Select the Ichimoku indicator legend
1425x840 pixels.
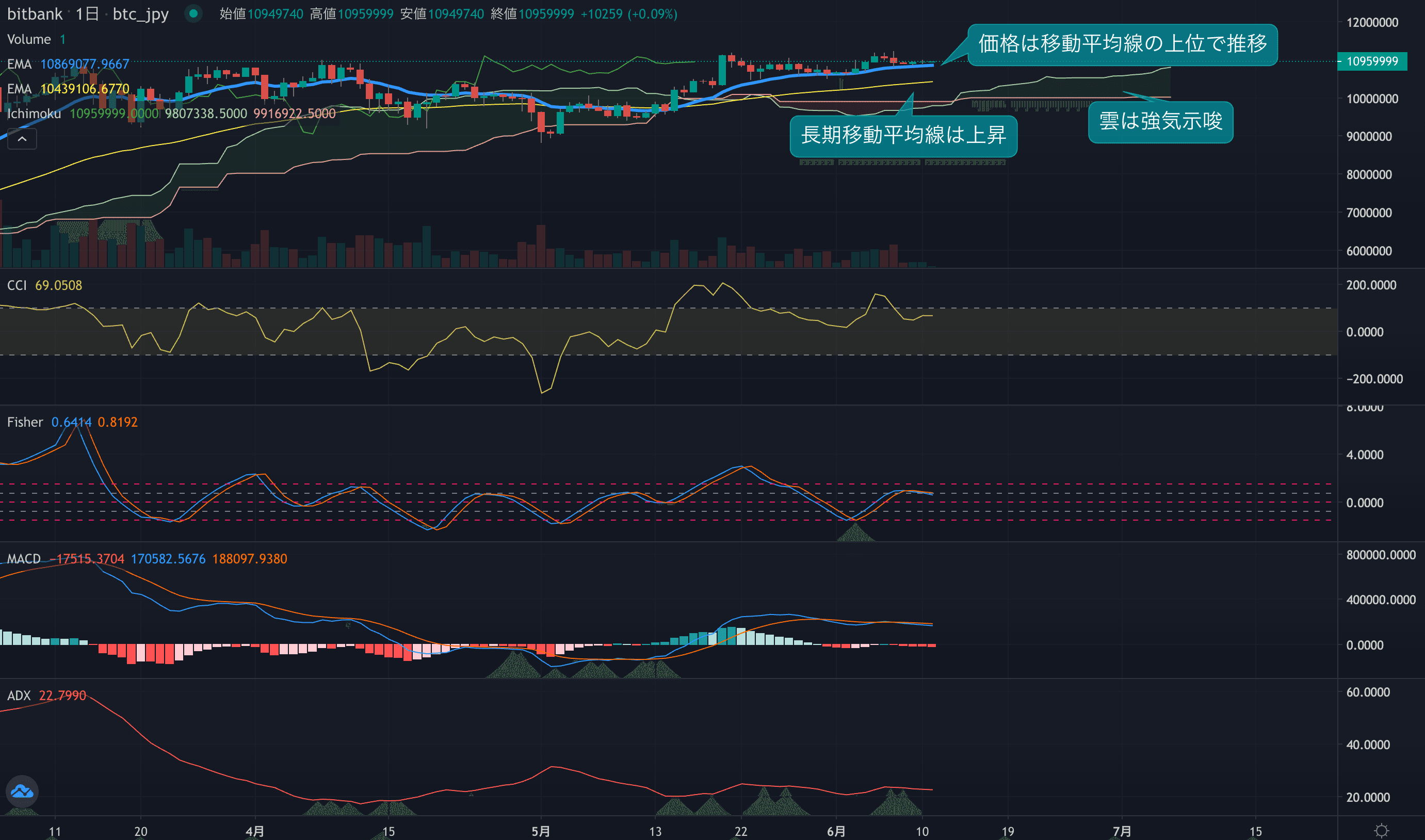[34, 114]
